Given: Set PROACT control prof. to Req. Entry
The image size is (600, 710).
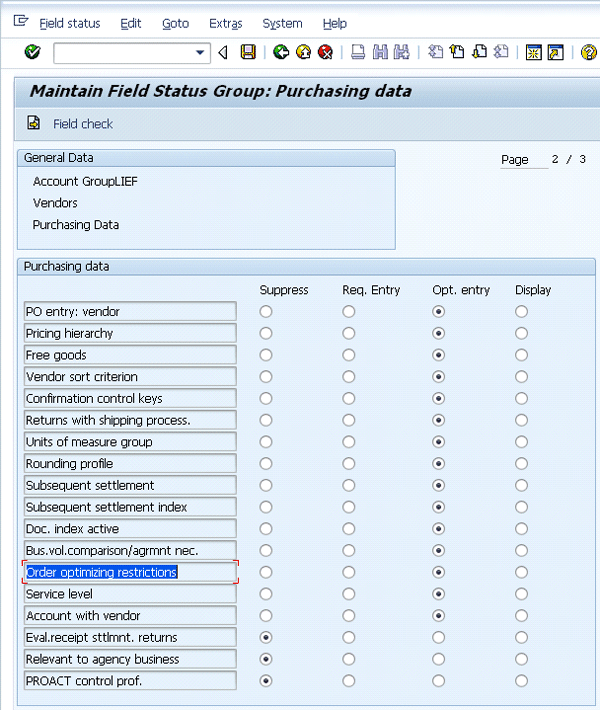Looking at the screenshot, I should tap(349, 681).
